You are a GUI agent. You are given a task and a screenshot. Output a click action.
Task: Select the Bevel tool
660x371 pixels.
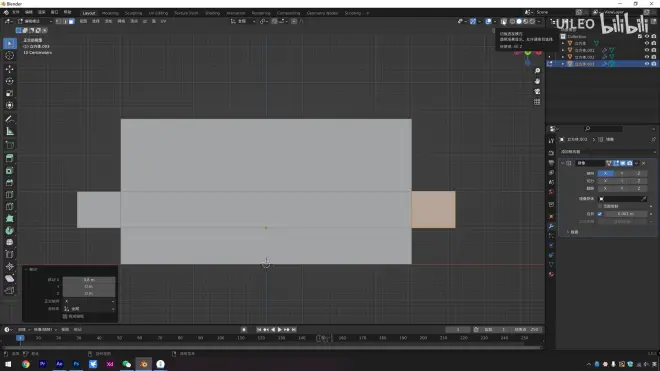pos(10,183)
